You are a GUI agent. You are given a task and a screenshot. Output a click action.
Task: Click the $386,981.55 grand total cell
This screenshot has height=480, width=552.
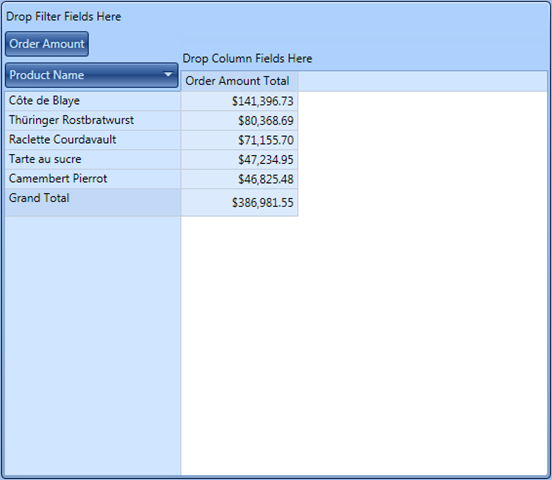point(239,202)
